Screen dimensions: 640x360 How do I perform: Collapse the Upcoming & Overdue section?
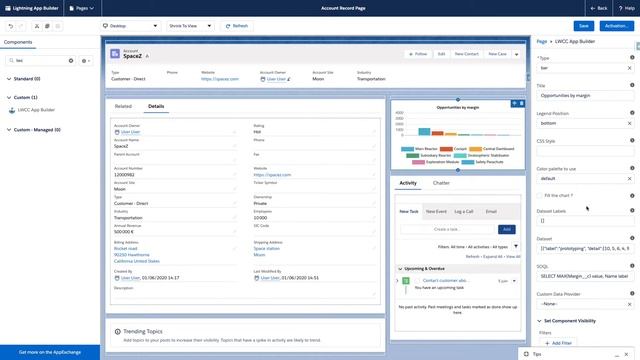tap(400, 269)
